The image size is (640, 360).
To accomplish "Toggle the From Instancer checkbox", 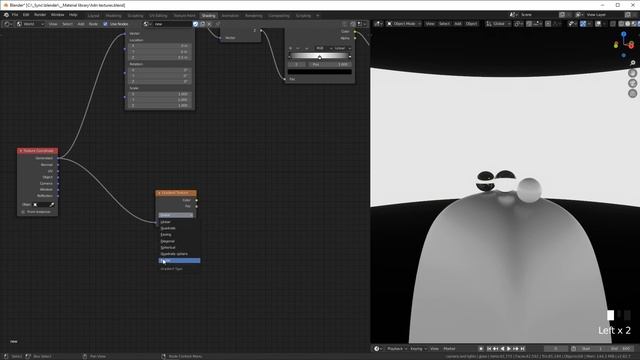I will (23, 212).
